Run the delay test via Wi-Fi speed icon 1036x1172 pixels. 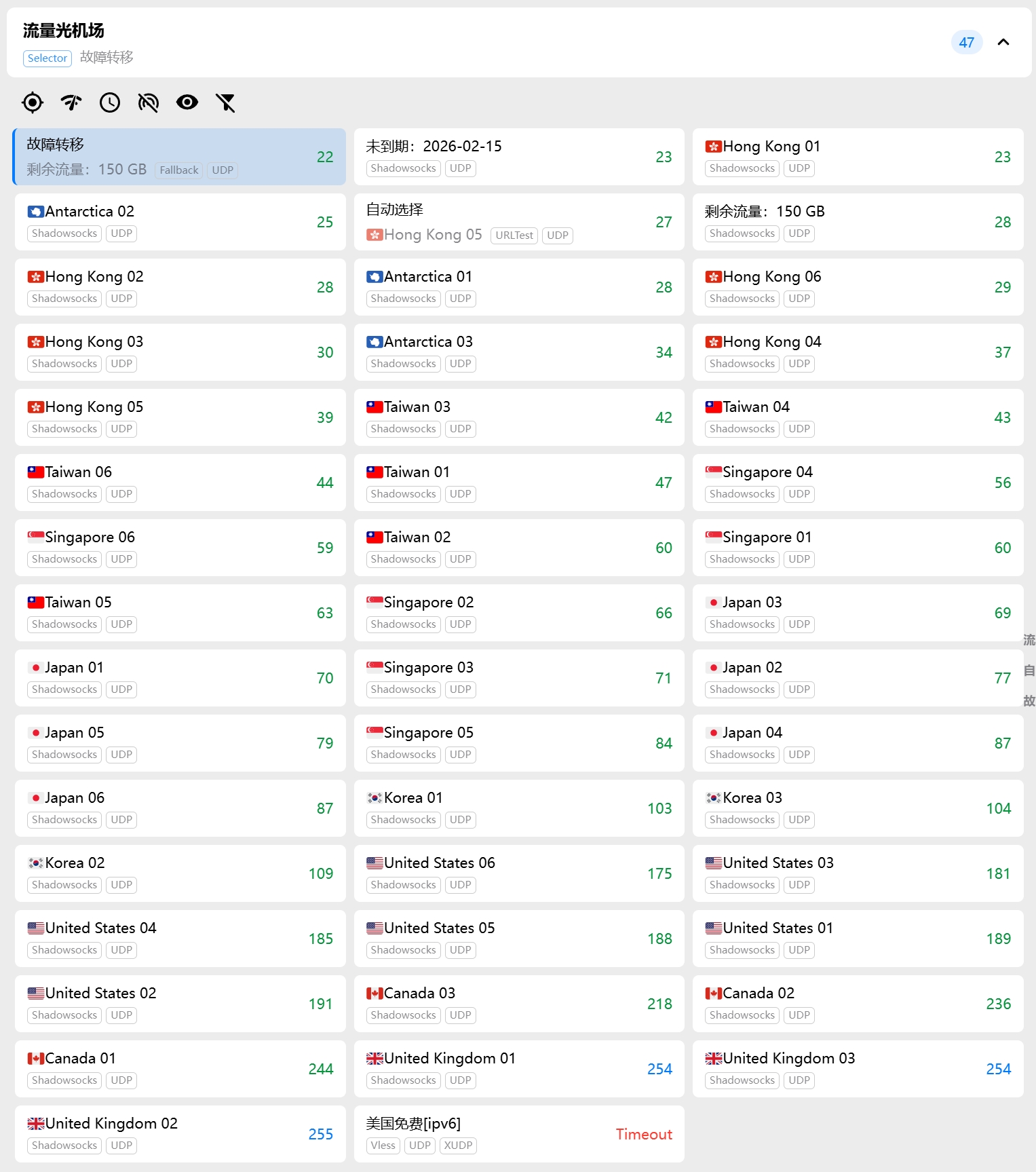71,102
